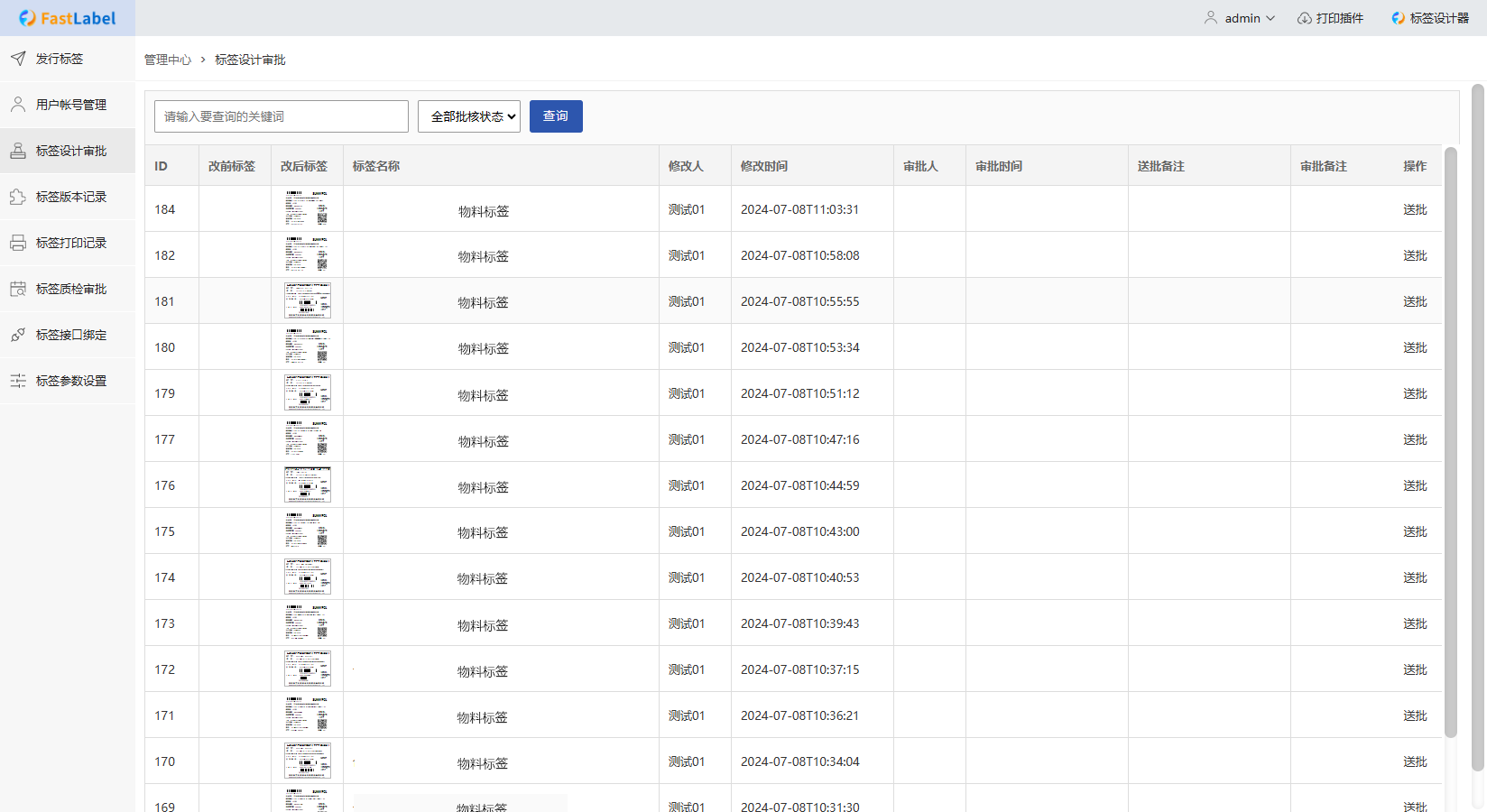Click the 标签设计审批 stamp icon
Image resolution: width=1487 pixels, height=812 pixels.
(18, 151)
